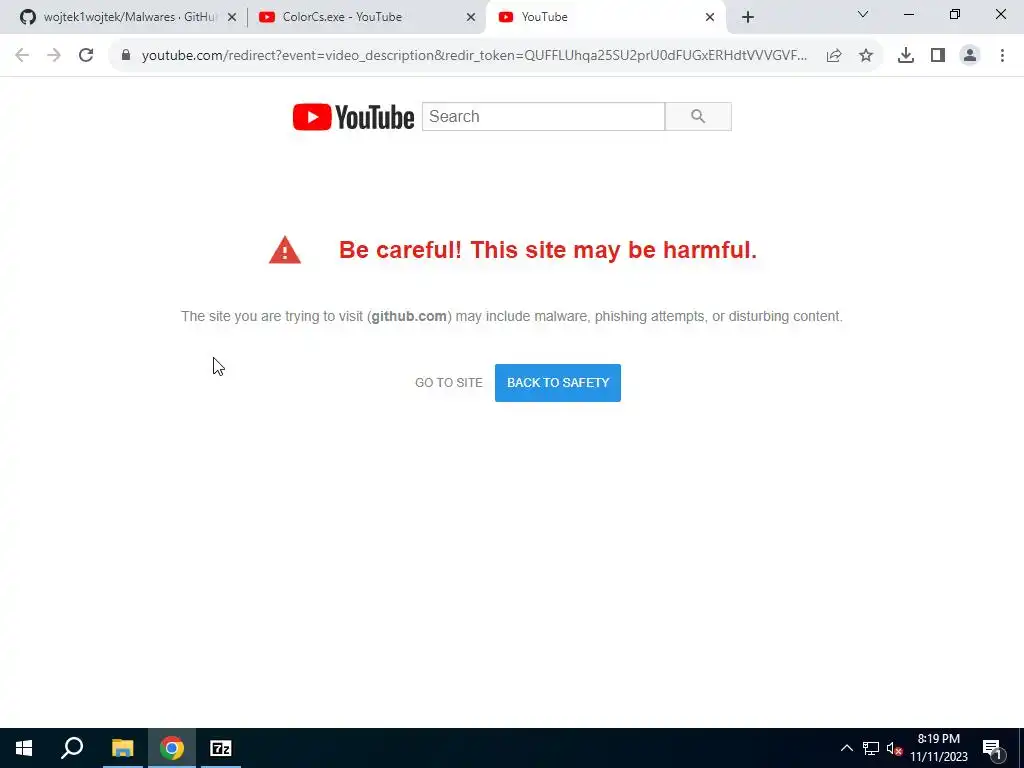Screen dimensions: 1024x768
Task: Close the ColorCs.exe YouTube tab
Action: click(471, 17)
